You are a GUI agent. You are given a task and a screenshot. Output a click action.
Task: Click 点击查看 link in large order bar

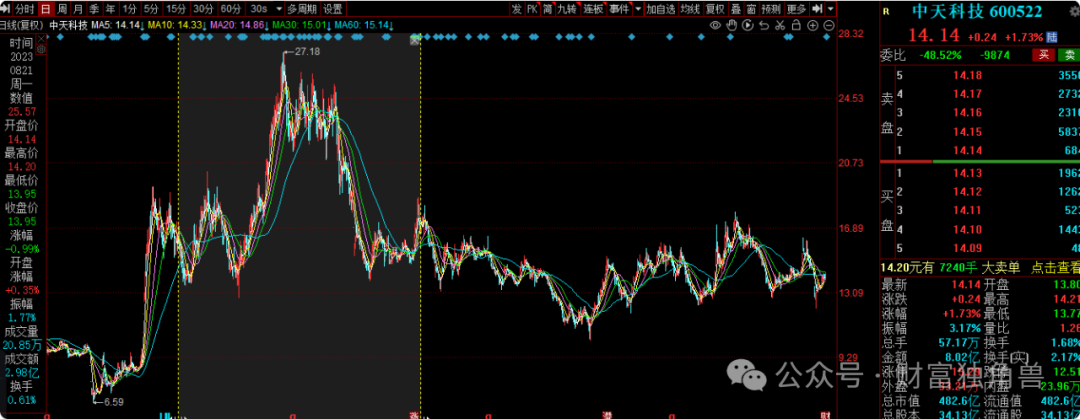(x=1055, y=266)
